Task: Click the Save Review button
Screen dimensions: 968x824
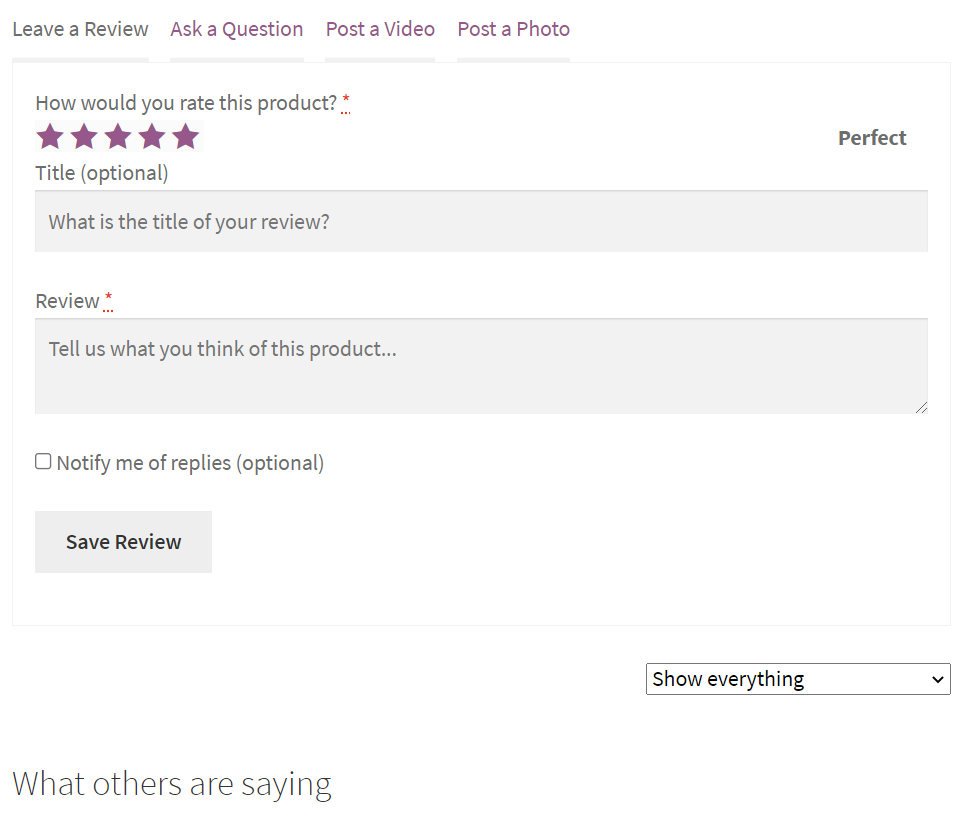Action: [123, 542]
